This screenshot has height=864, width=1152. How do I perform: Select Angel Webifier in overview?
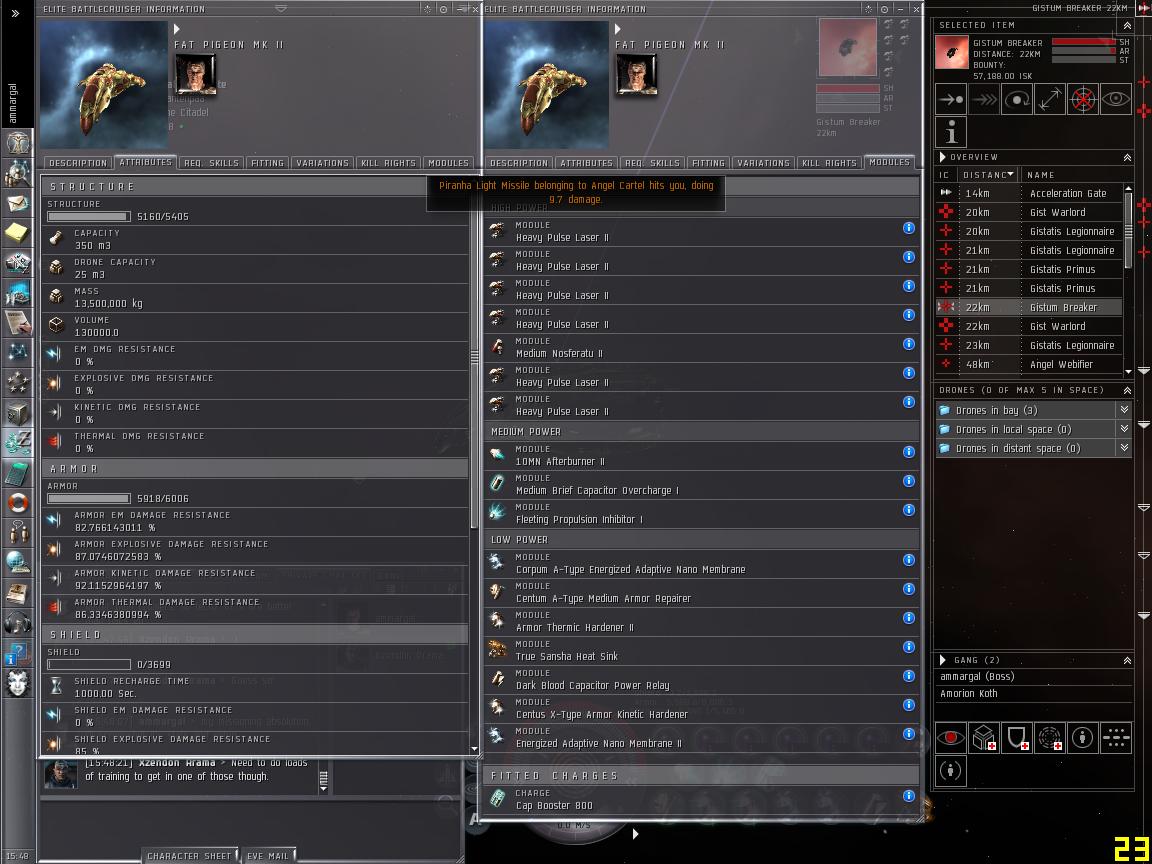point(1029,364)
